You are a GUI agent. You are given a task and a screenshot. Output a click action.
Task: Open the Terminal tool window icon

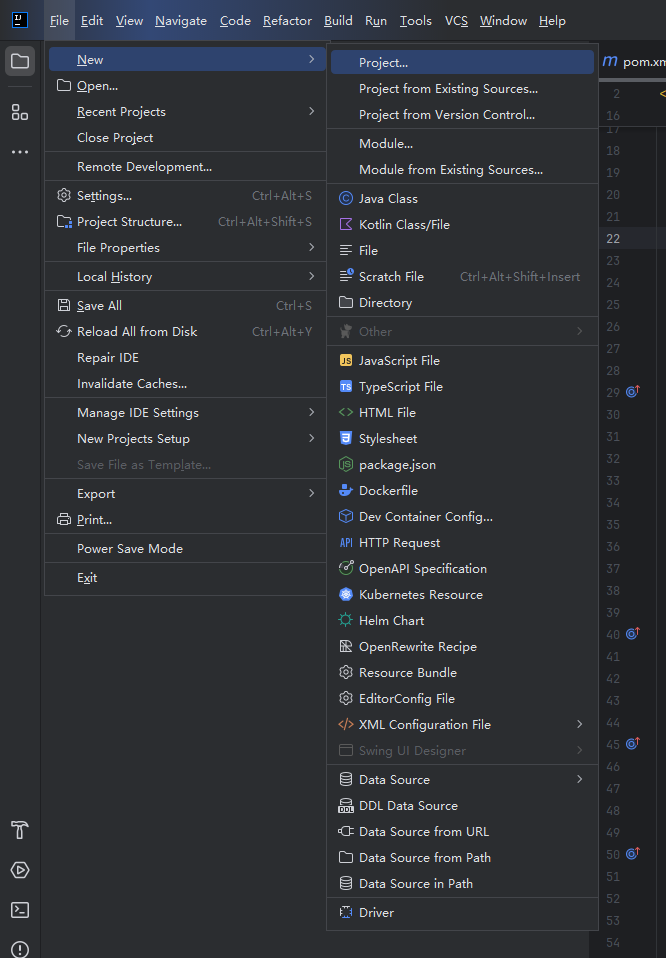pos(20,910)
